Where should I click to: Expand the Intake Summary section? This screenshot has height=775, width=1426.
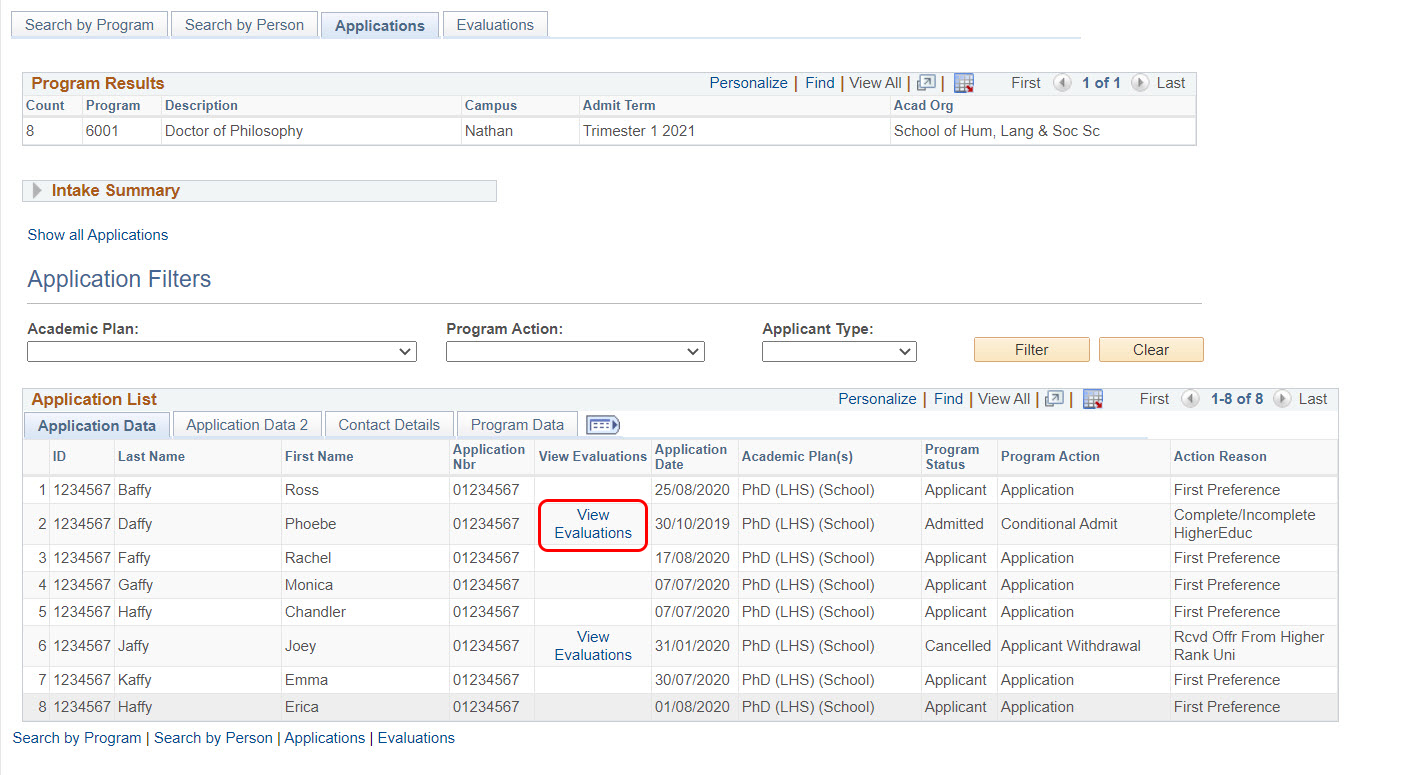click(x=38, y=191)
